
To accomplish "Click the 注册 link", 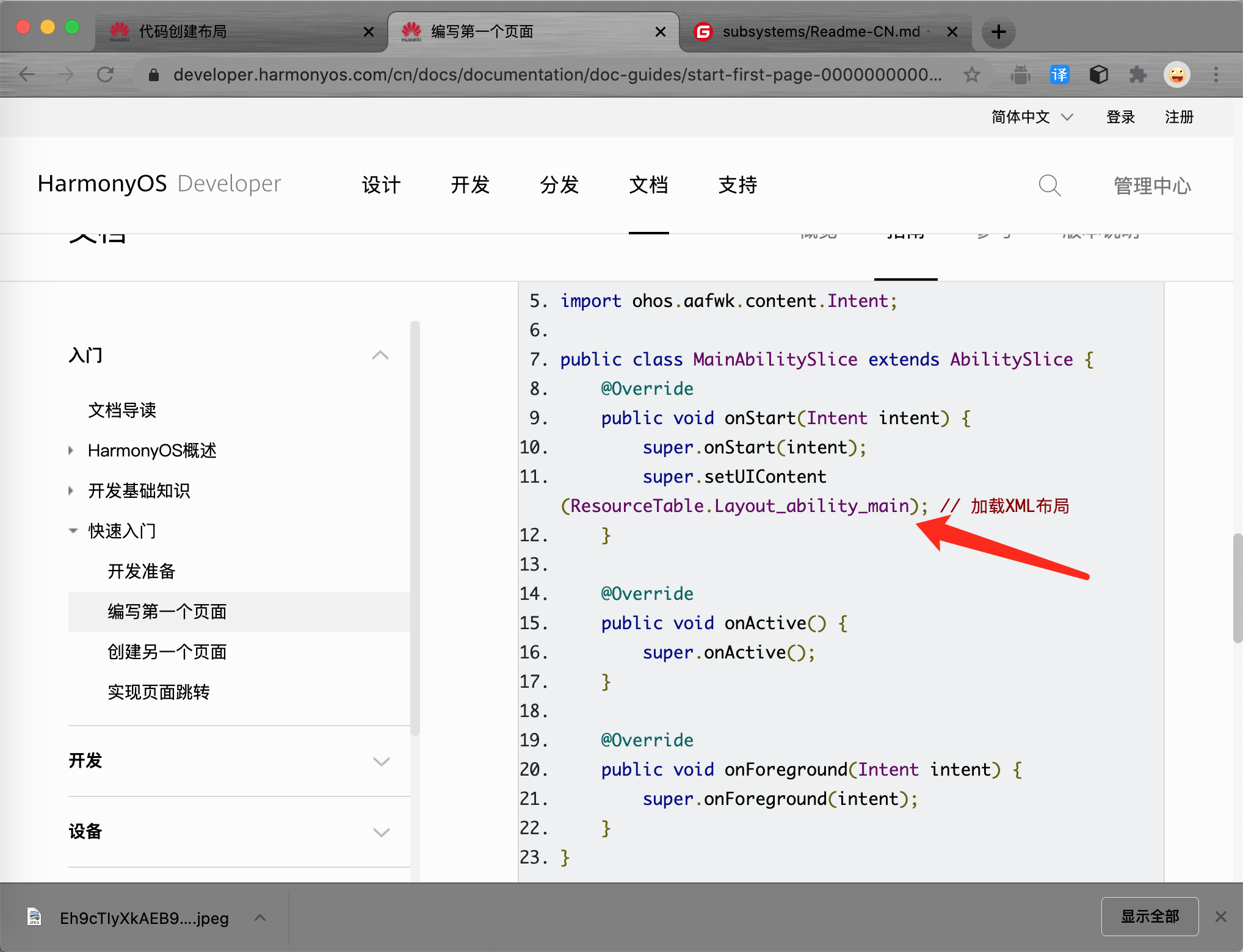I will tap(1179, 117).
